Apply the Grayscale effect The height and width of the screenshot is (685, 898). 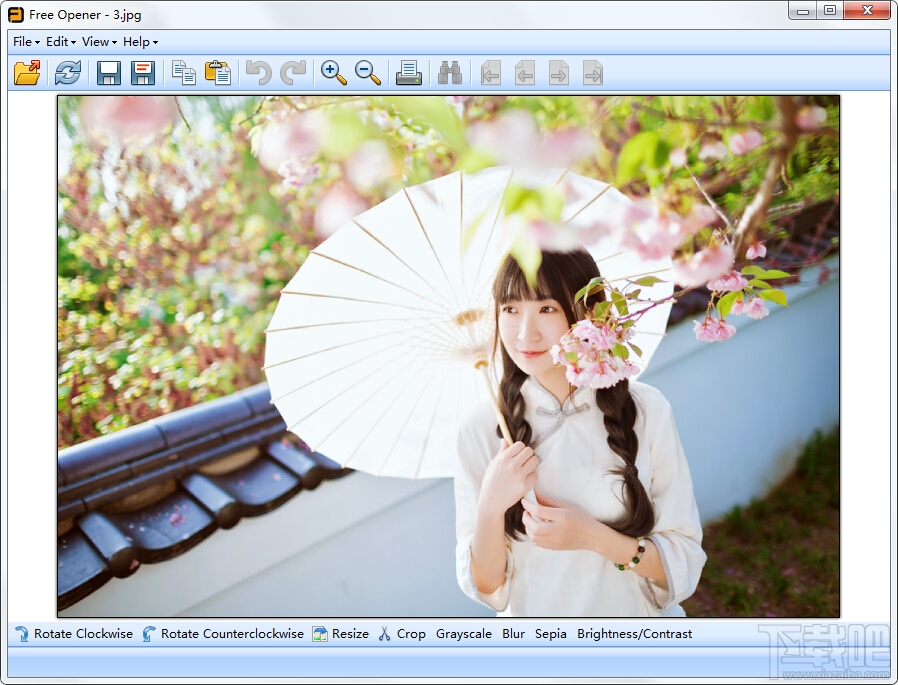pyautogui.click(x=464, y=634)
